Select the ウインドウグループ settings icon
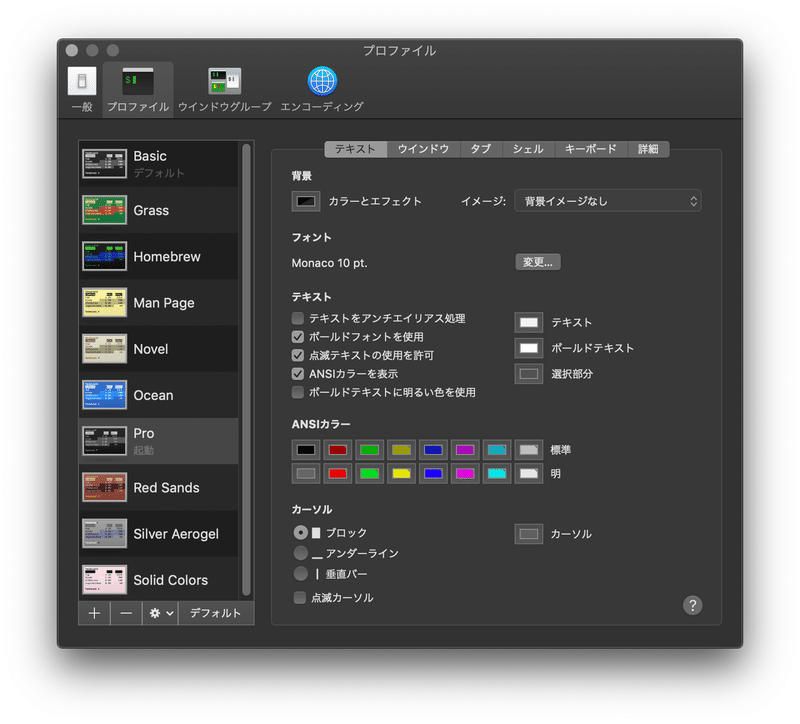 pyautogui.click(x=223, y=82)
